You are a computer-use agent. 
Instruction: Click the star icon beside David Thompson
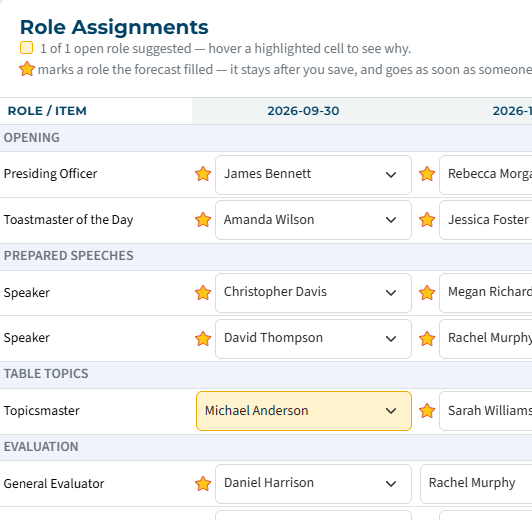[x=203, y=339]
